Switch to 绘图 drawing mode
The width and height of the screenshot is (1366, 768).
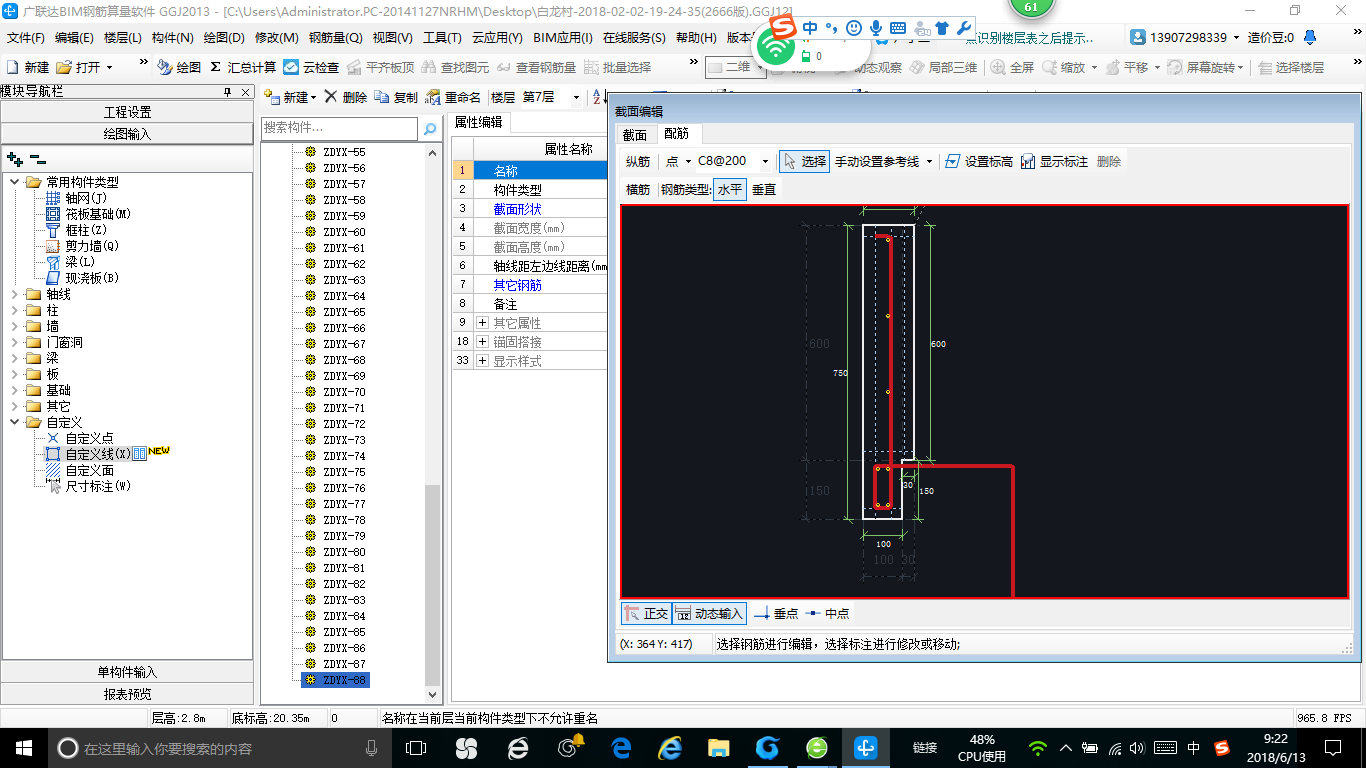click(180, 67)
